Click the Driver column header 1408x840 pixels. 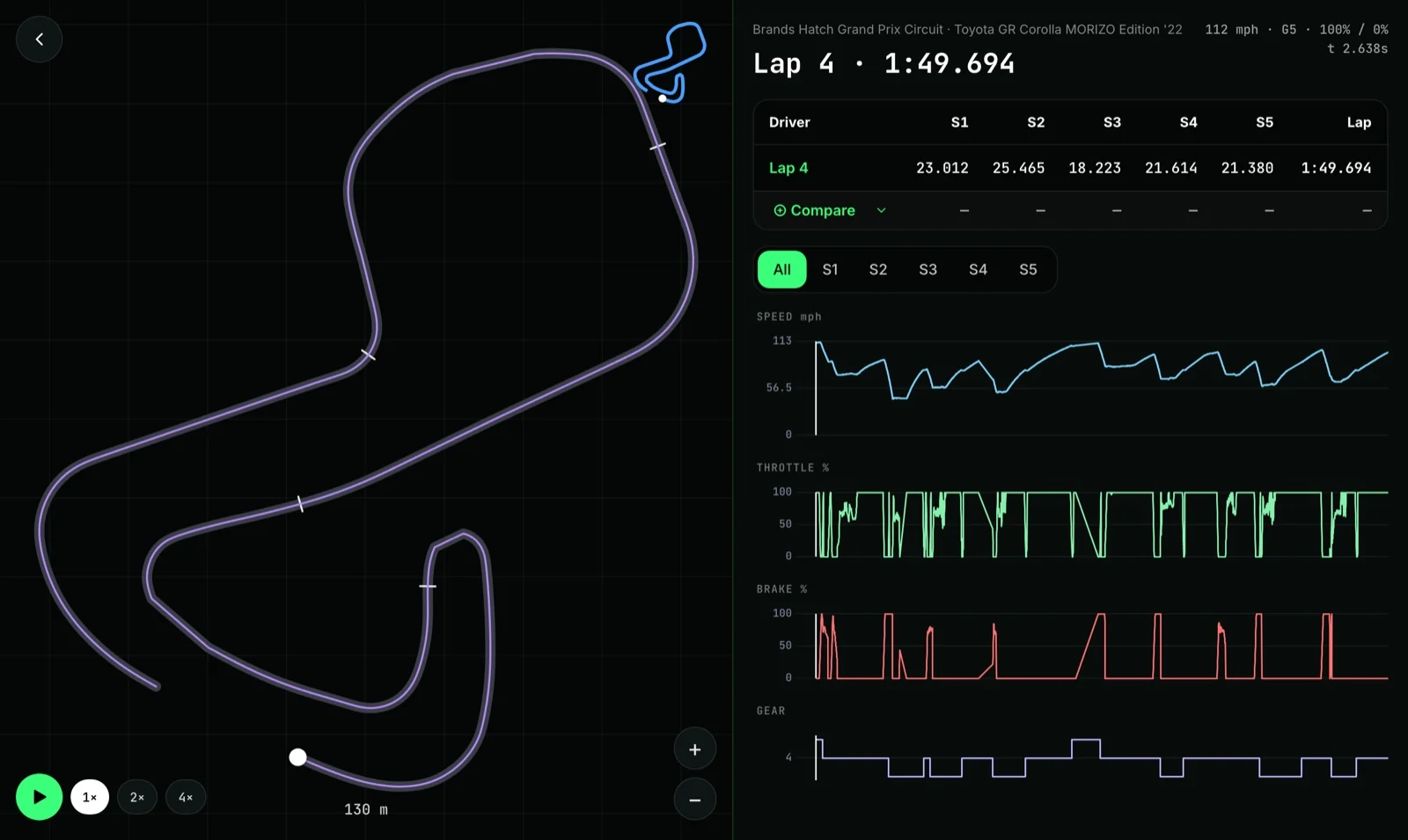tap(789, 122)
